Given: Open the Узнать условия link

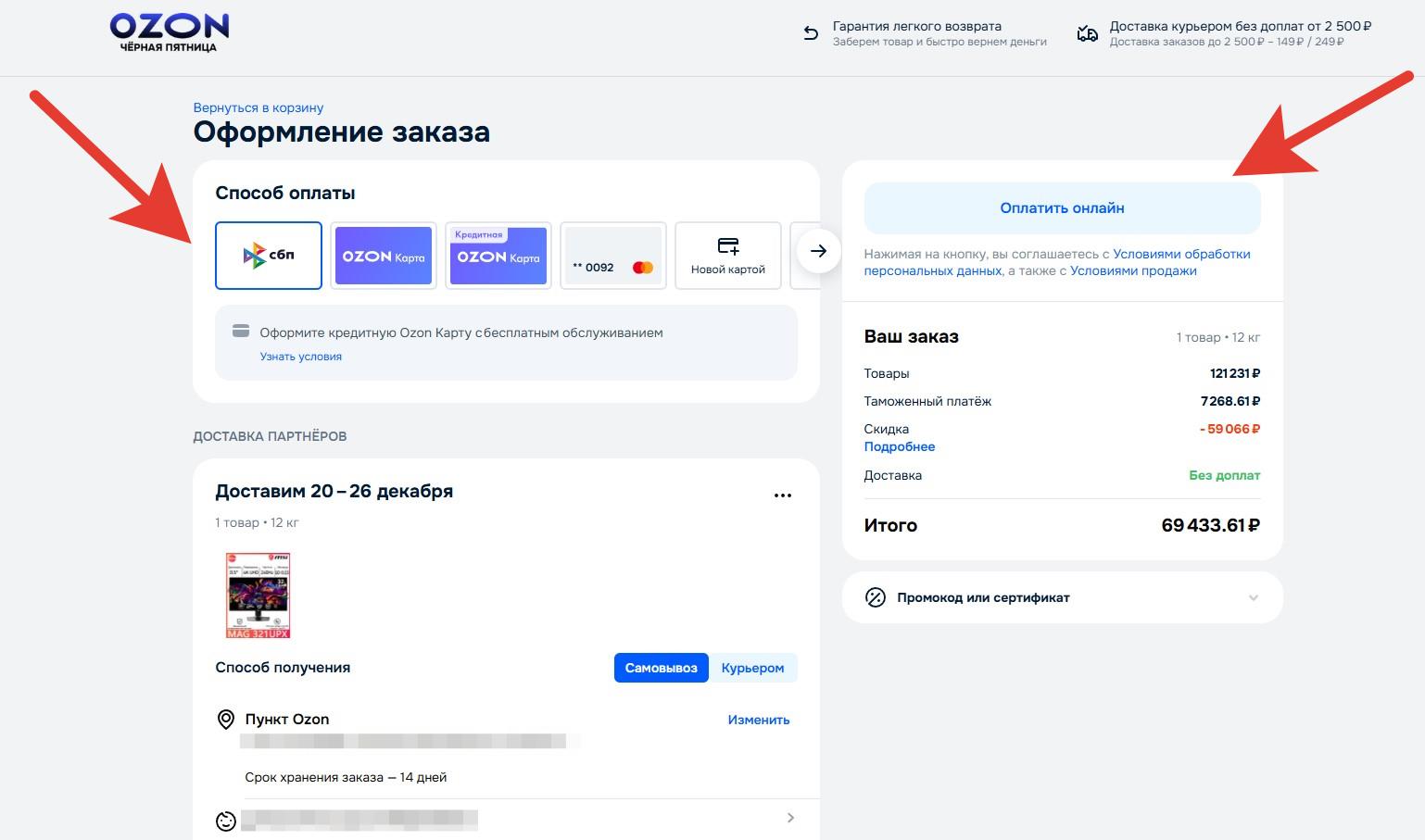Looking at the screenshot, I should (301, 357).
